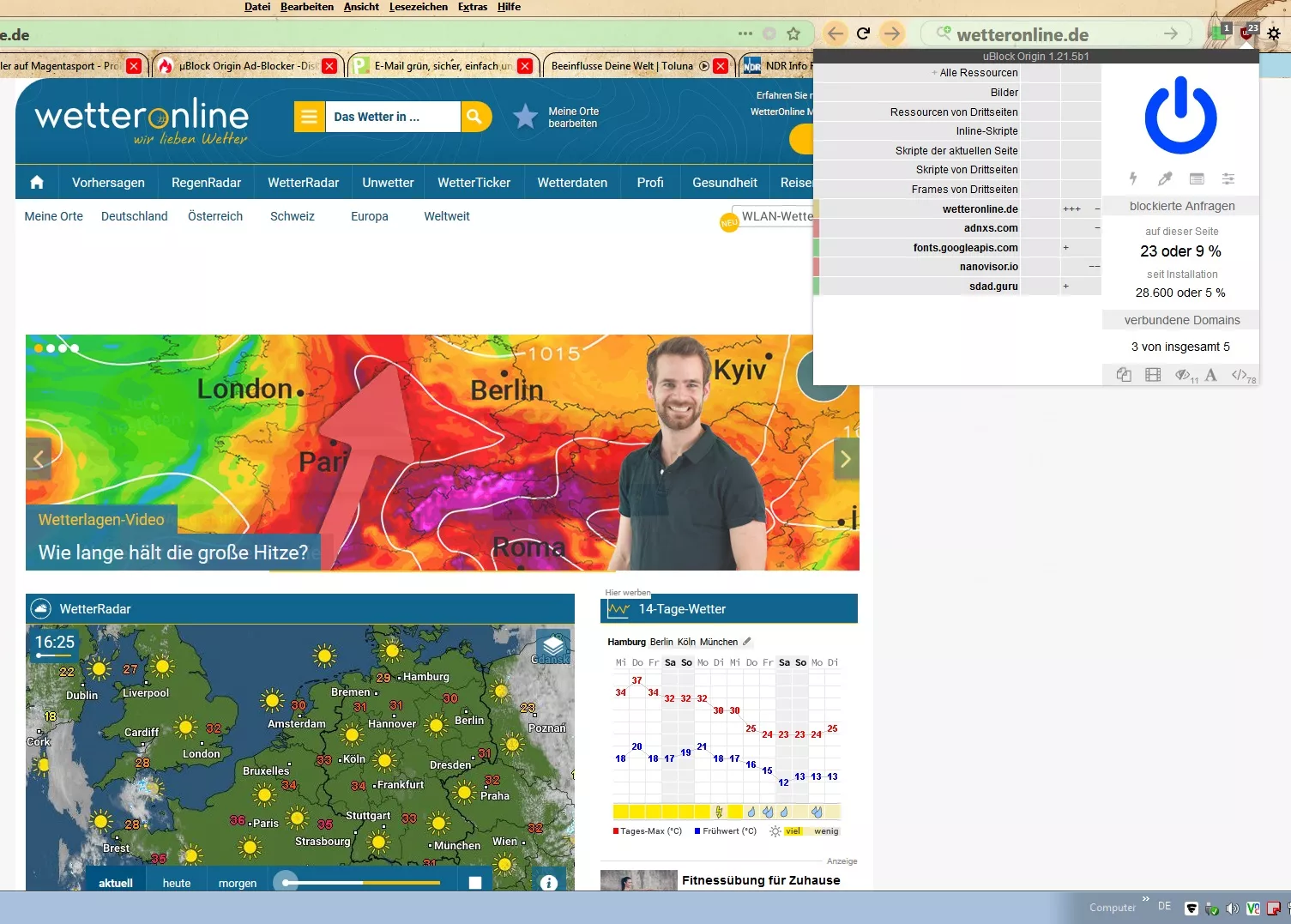Open uBlock dashboard sliders icon
Screen dimensions: 1291x924
[x=1228, y=178]
